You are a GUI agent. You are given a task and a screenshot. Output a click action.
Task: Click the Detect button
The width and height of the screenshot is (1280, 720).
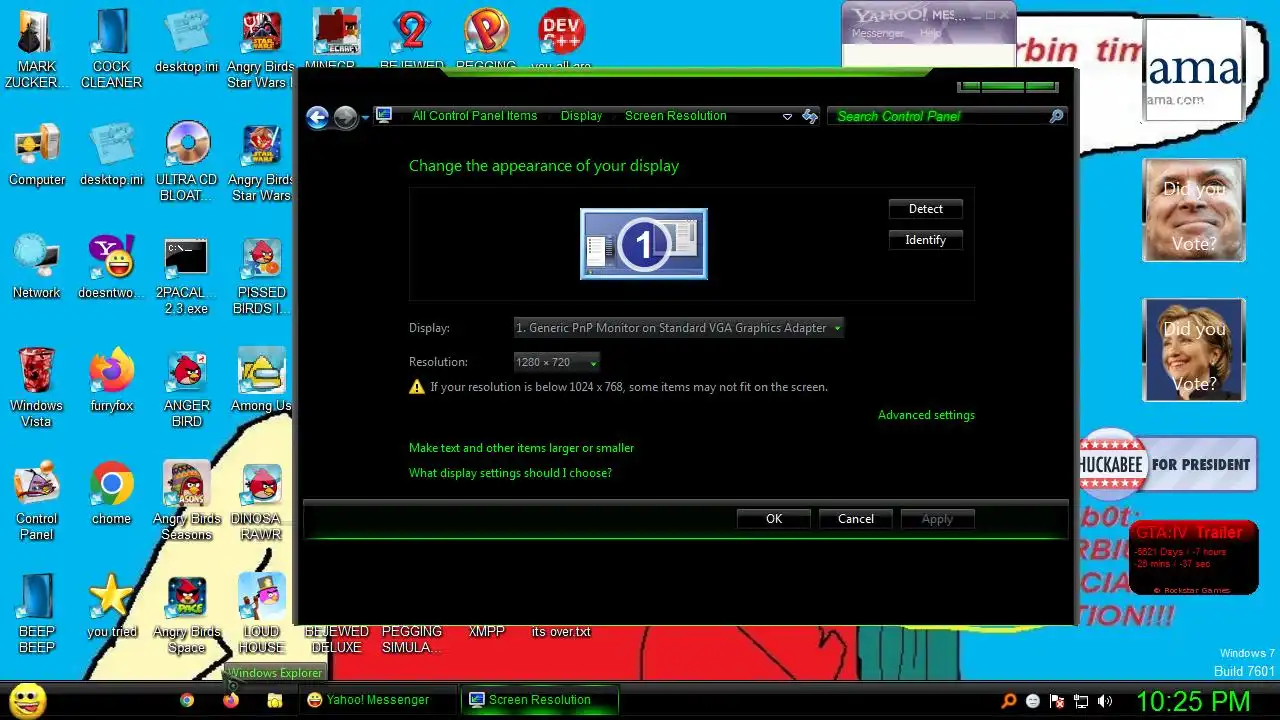pyautogui.click(x=926, y=209)
